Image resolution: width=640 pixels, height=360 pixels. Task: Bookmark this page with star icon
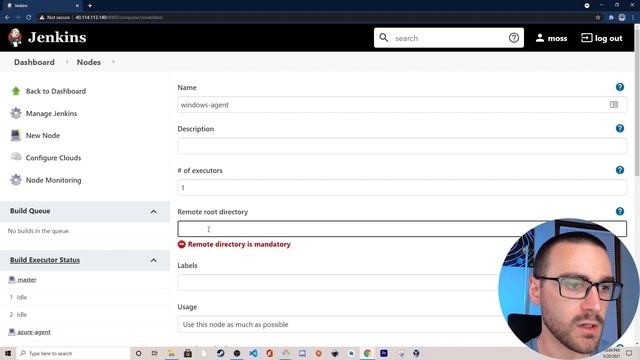click(x=598, y=18)
